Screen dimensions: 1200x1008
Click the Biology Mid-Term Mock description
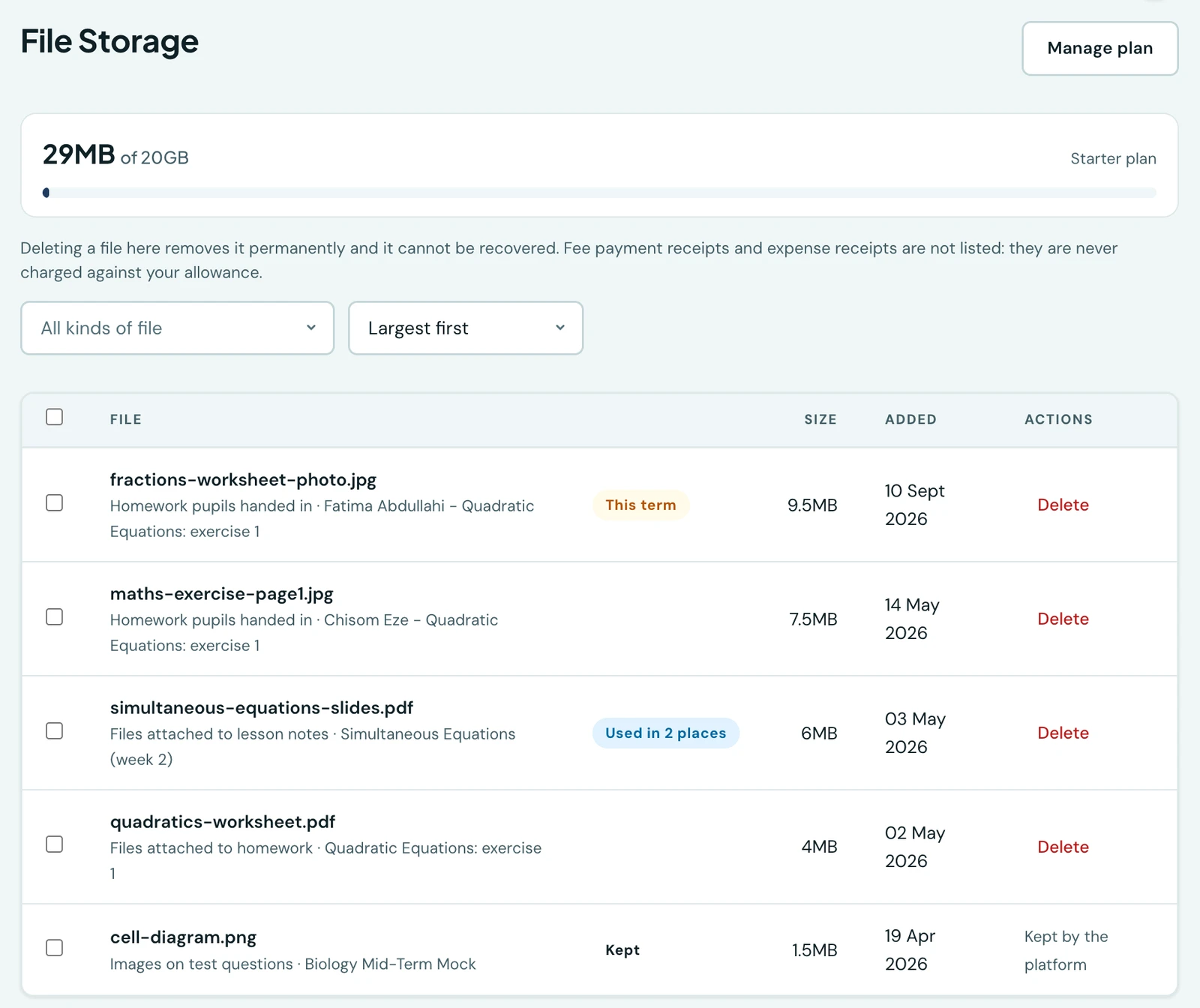[292, 964]
